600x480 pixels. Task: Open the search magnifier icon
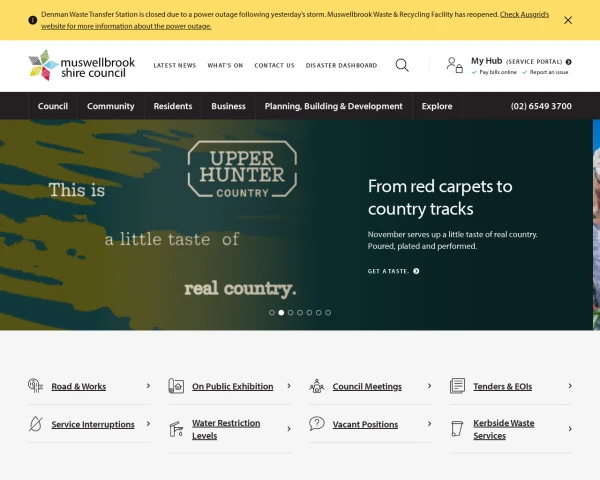(402, 65)
